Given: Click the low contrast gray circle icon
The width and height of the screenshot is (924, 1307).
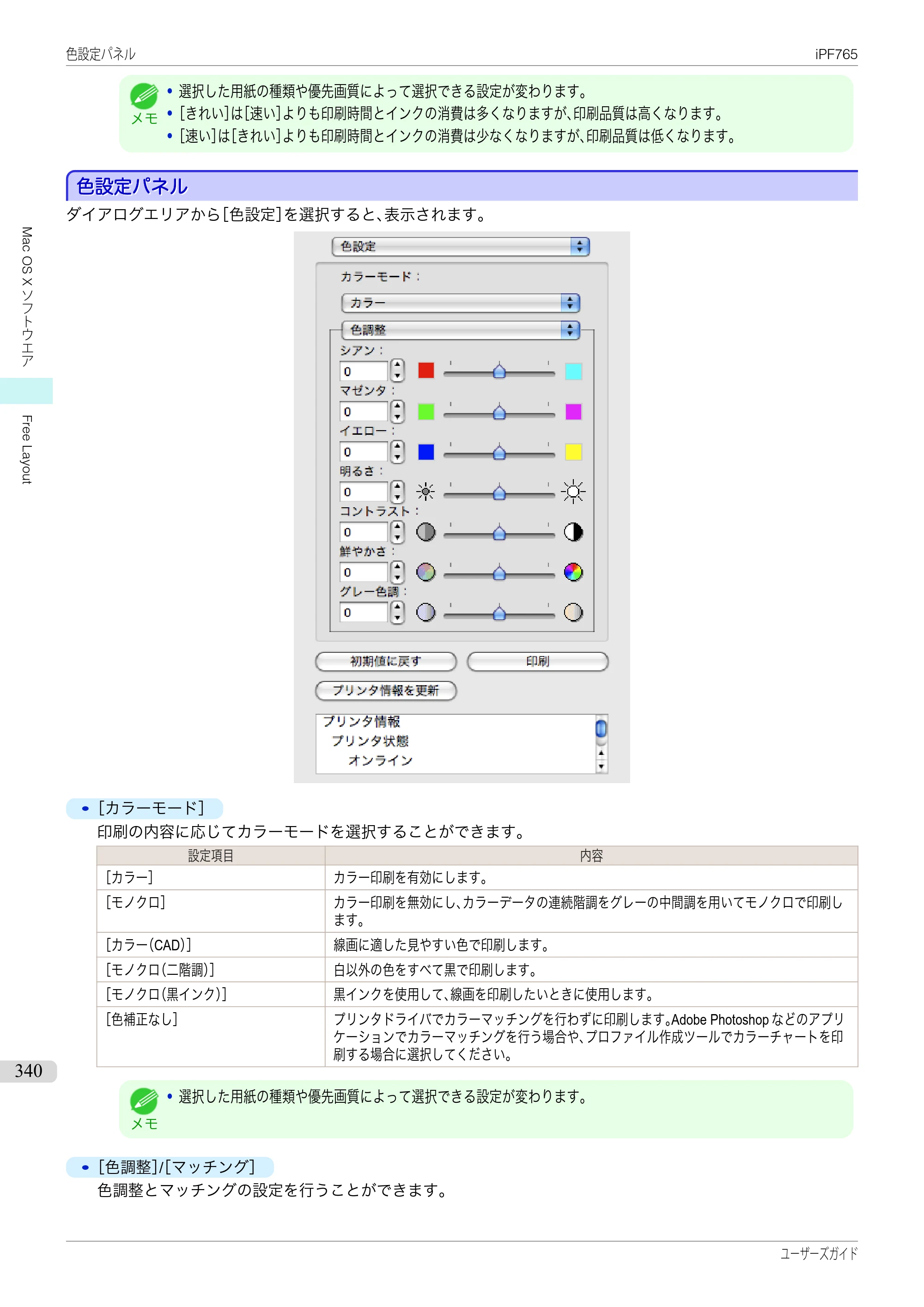Looking at the screenshot, I should pyautogui.click(x=426, y=532).
